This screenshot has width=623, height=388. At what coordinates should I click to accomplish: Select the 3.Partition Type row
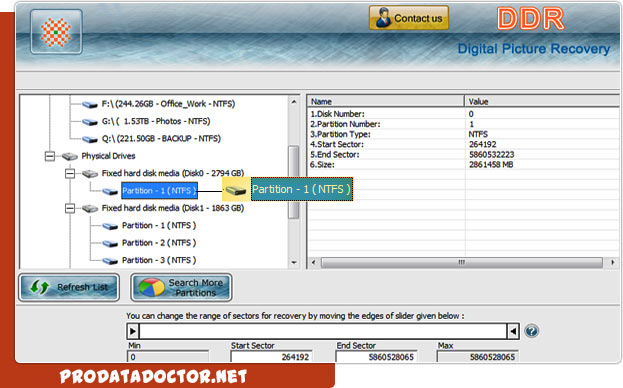pyautogui.click(x=463, y=134)
